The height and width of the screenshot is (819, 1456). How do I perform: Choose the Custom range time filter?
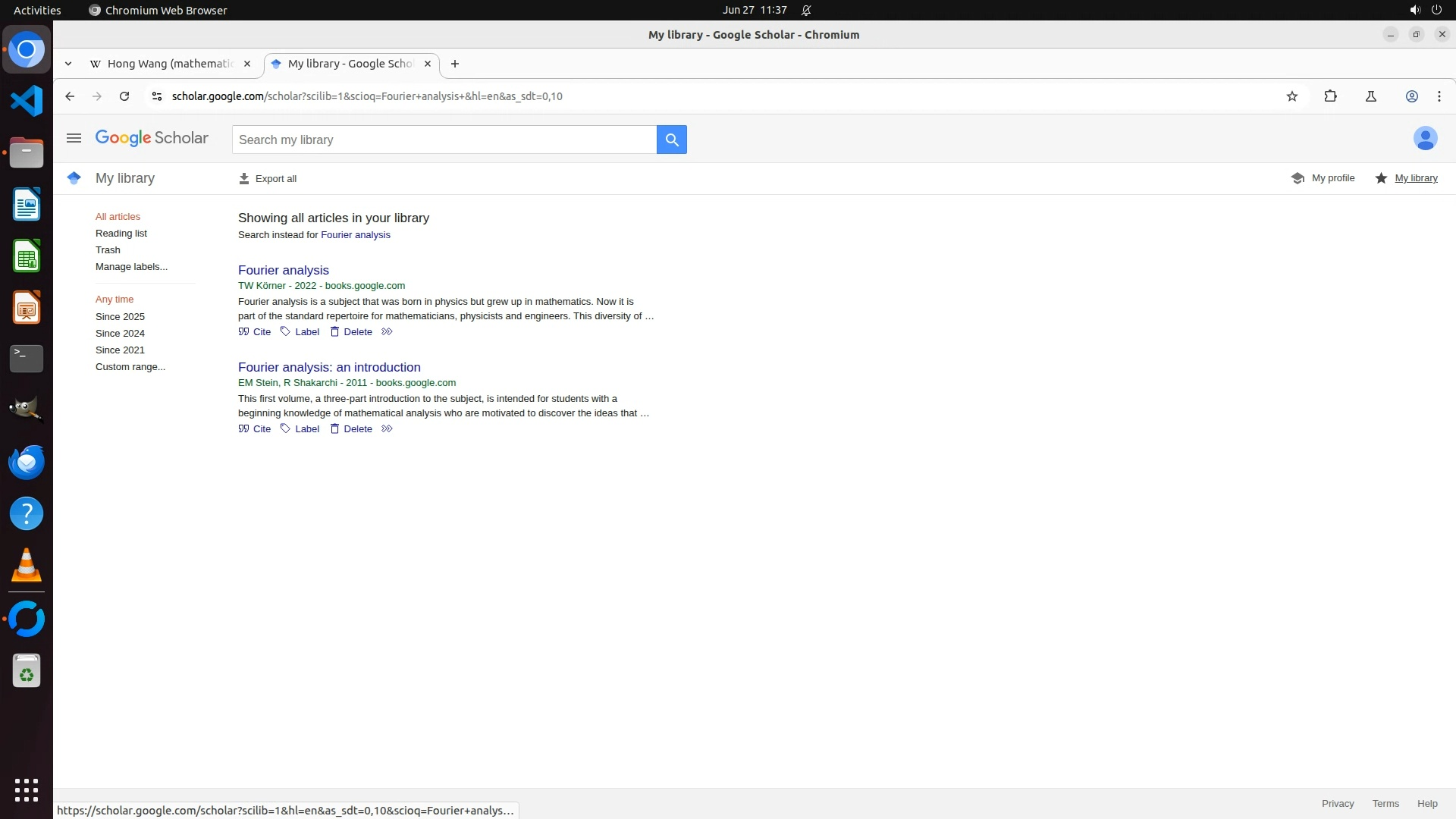pyautogui.click(x=130, y=366)
